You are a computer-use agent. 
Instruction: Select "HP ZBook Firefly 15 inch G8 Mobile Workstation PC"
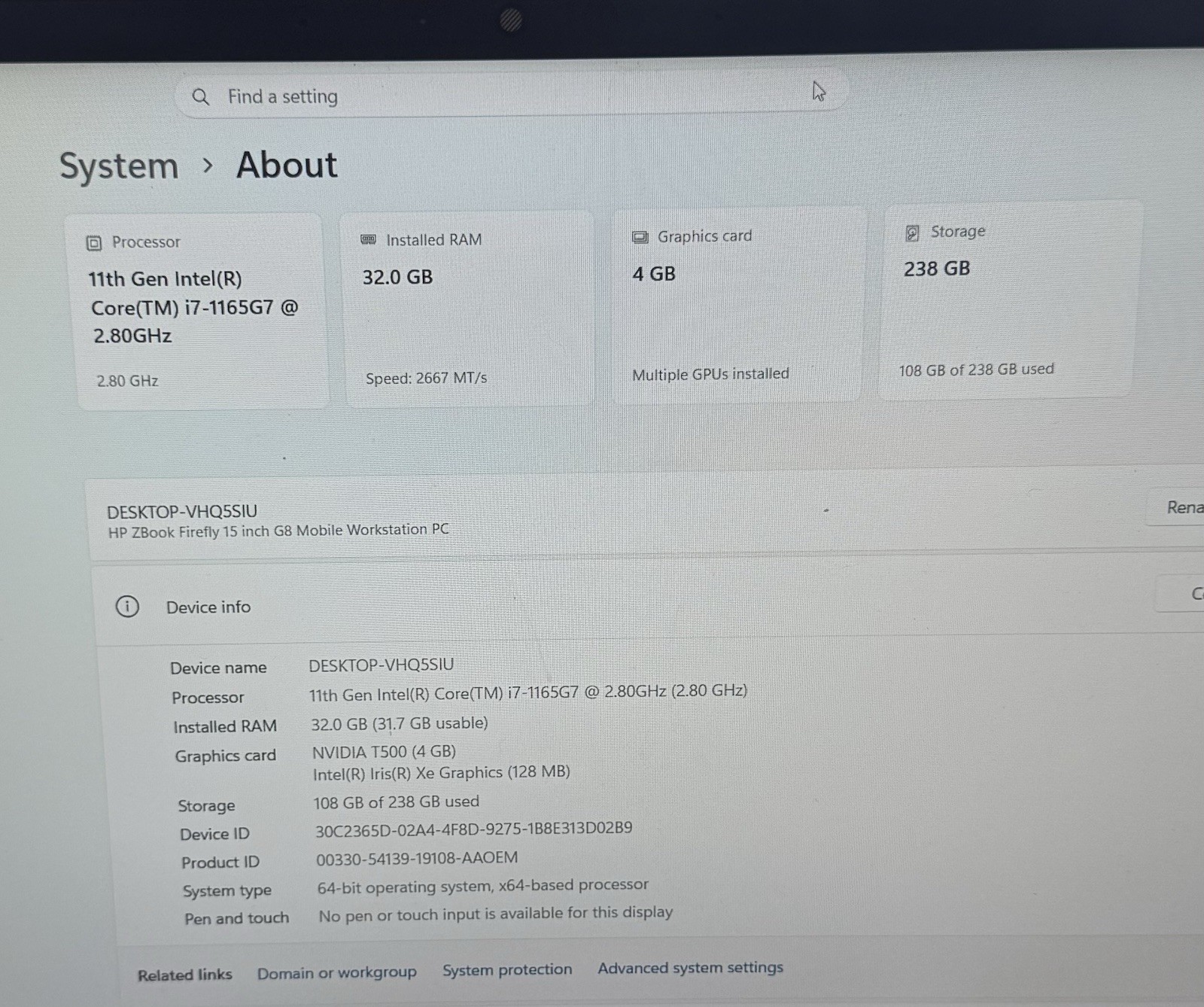coord(278,531)
